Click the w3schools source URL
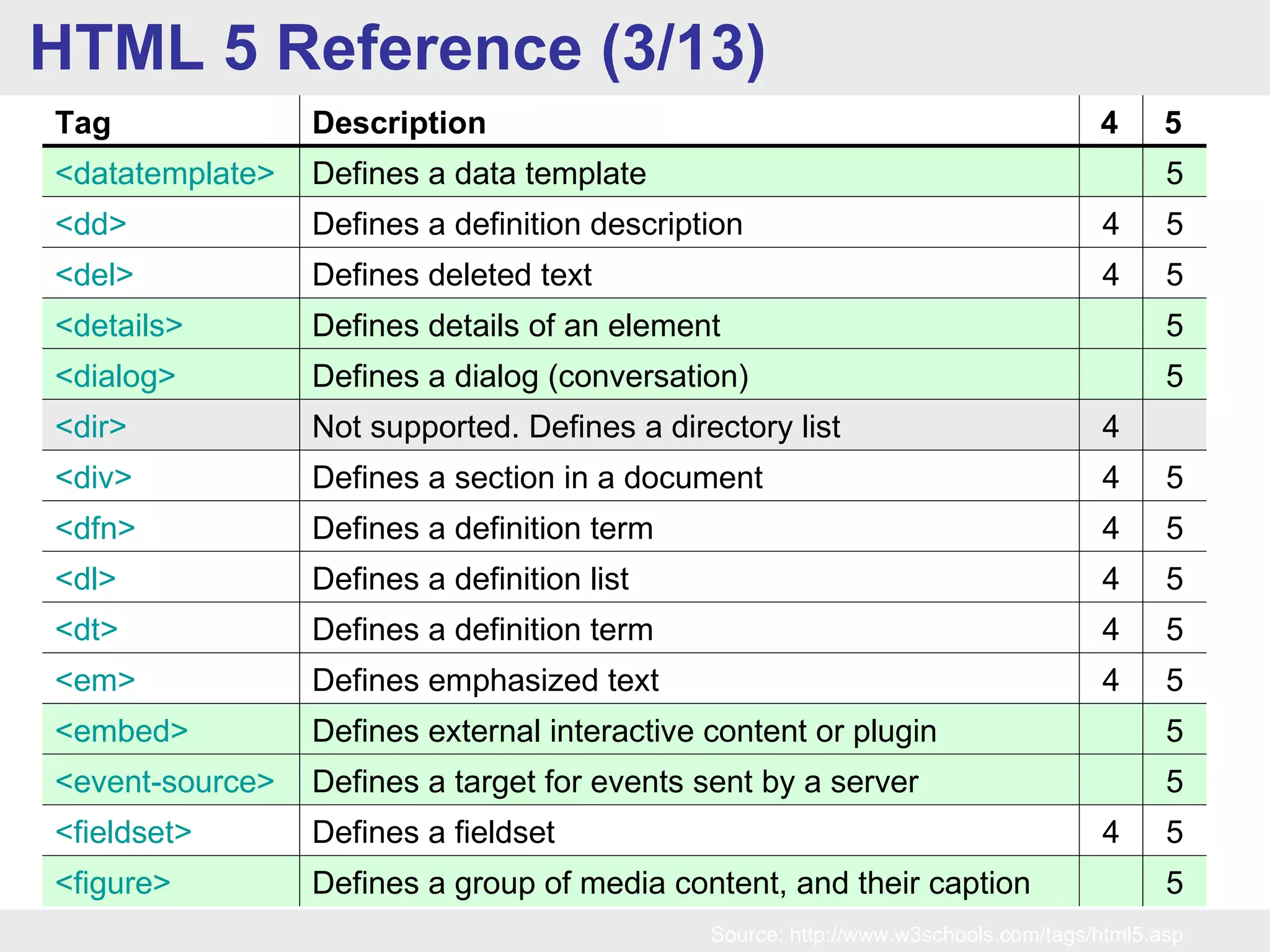This screenshot has height=952, width=1270. click(986, 935)
